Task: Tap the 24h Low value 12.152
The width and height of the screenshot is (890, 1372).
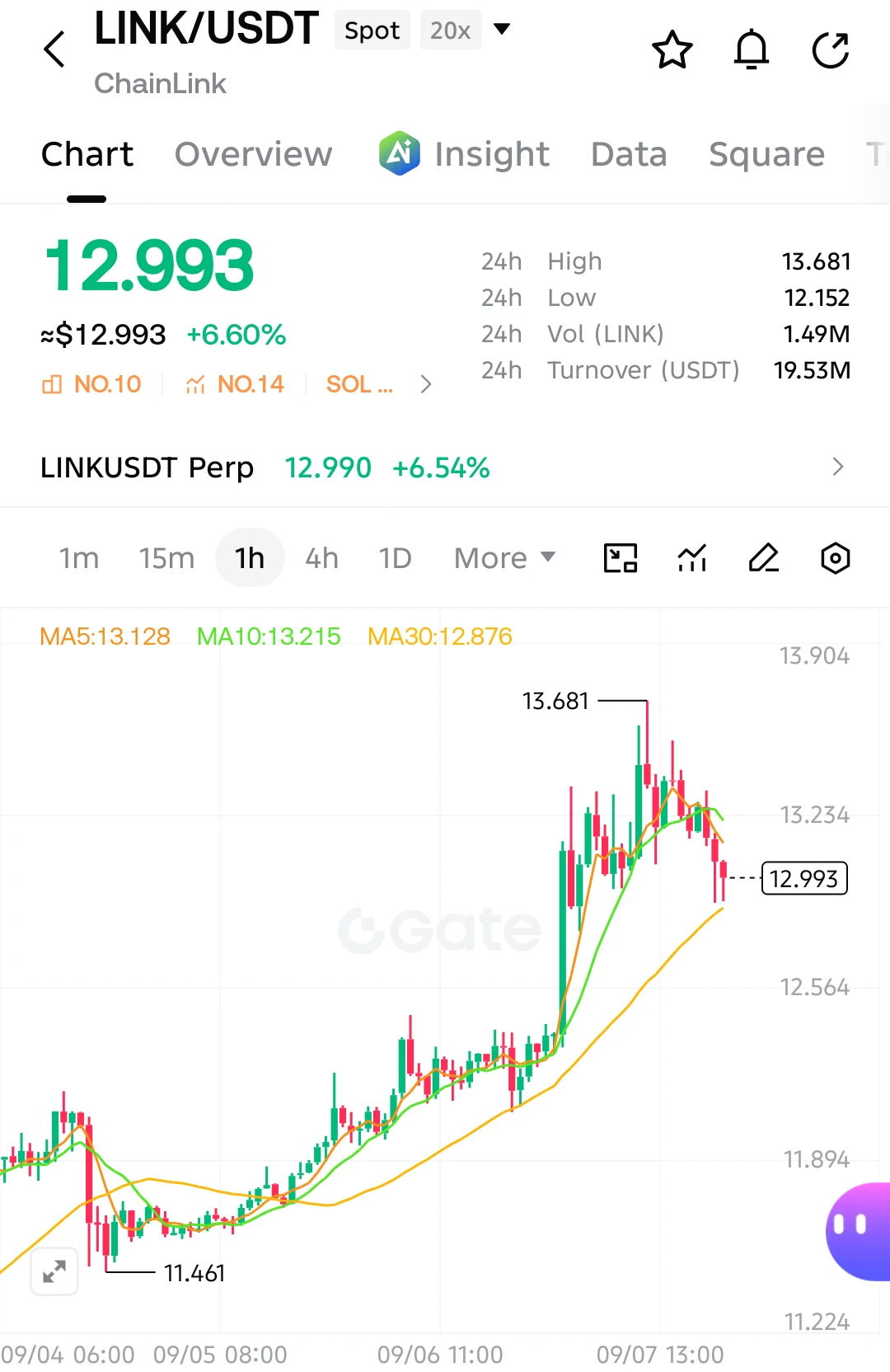Action: [817, 298]
